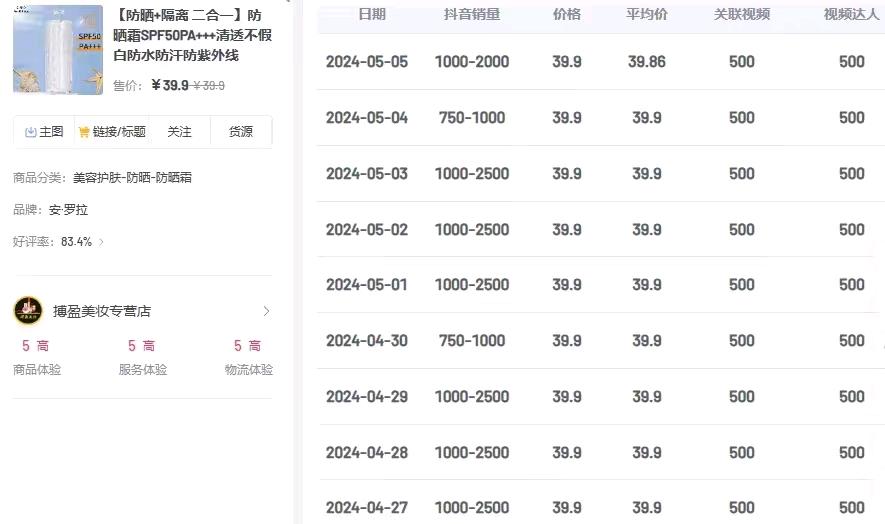Click 视频达人 500 in the 2024-05-01 row
Image resolution: width=885 pixels, height=524 pixels.
point(852,285)
